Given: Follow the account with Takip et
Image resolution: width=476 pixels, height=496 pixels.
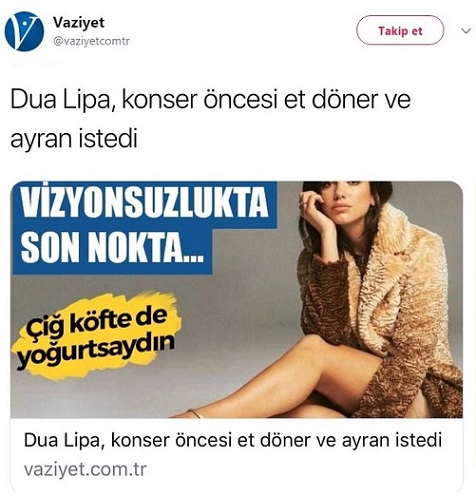Looking at the screenshot, I should click(x=400, y=31).
